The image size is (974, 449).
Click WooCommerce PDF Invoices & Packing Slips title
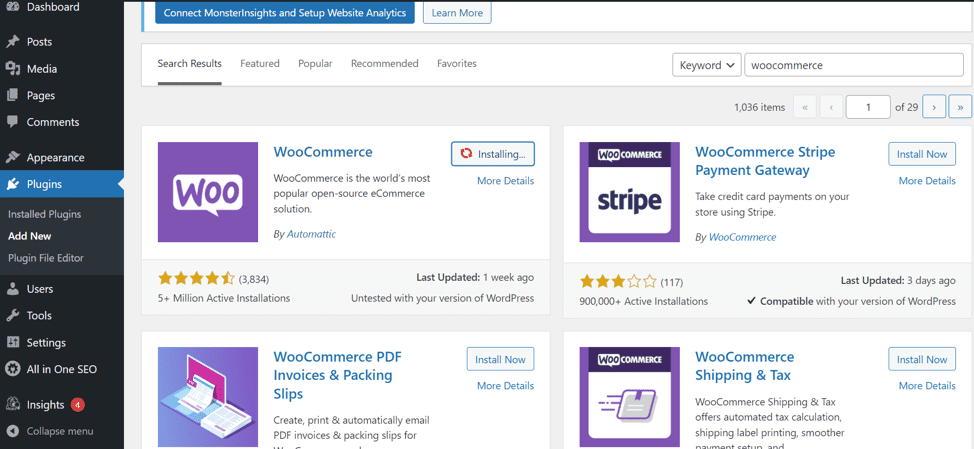338,375
